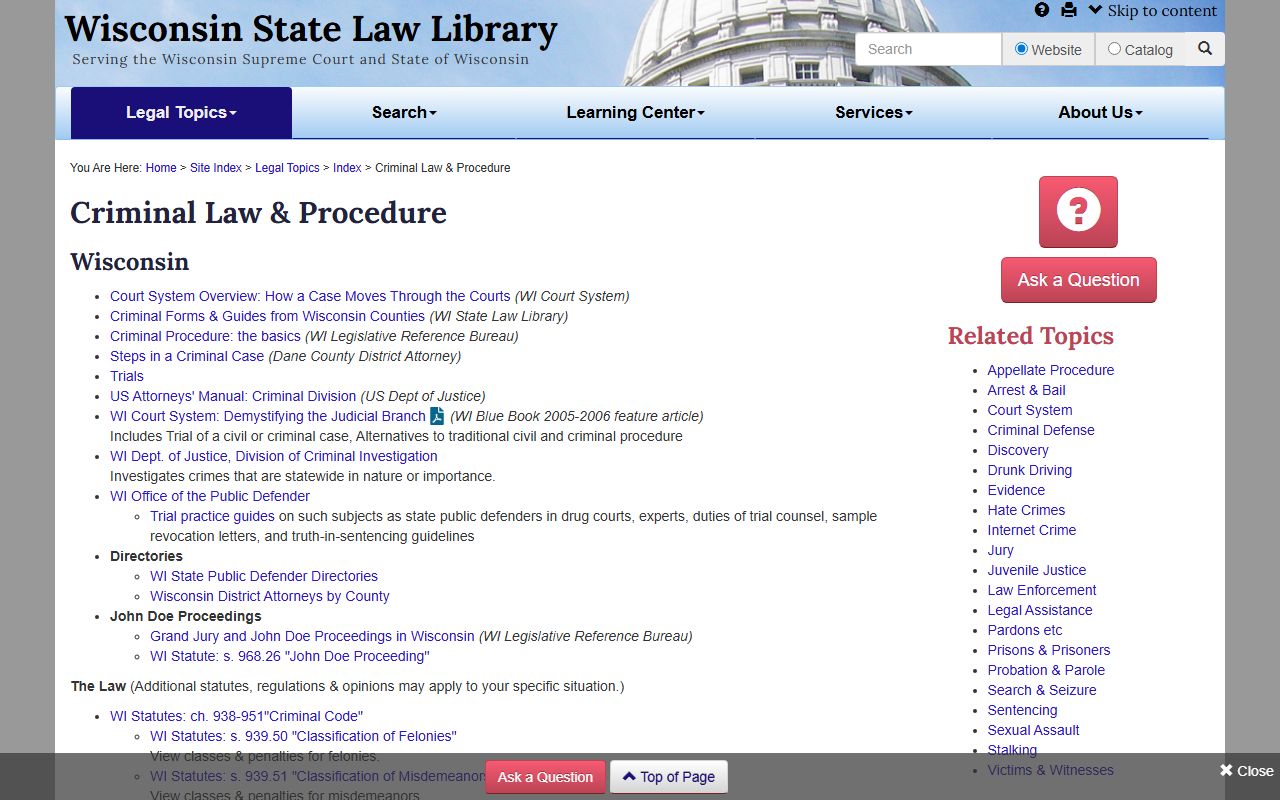Open Probation & Parole related topic
The image size is (1280, 800).
point(1046,670)
